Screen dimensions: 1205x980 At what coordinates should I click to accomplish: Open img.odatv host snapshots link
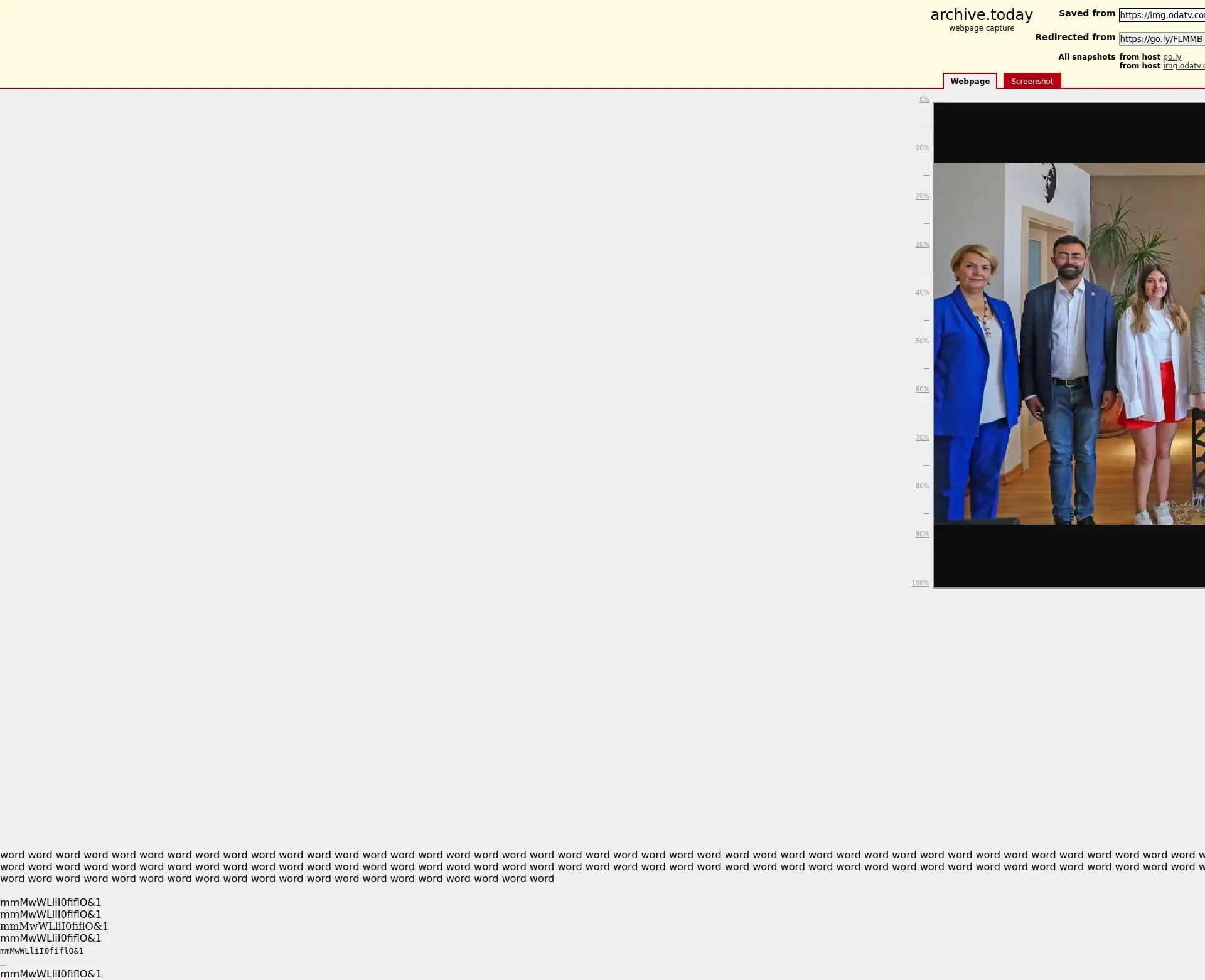(1183, 66)
